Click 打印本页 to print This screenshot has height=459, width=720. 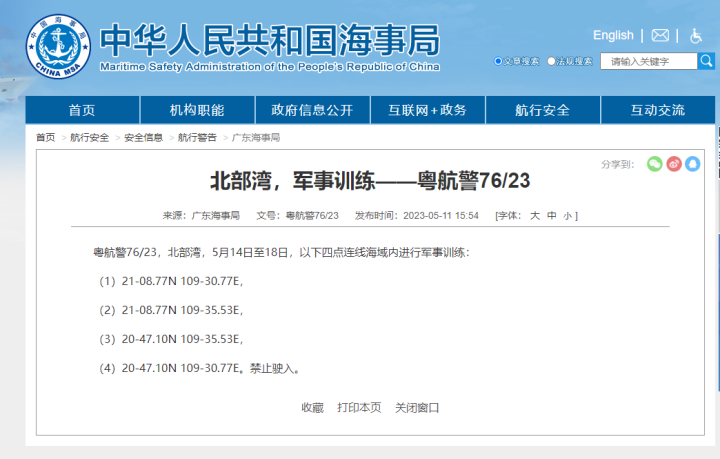coord(359,408)
